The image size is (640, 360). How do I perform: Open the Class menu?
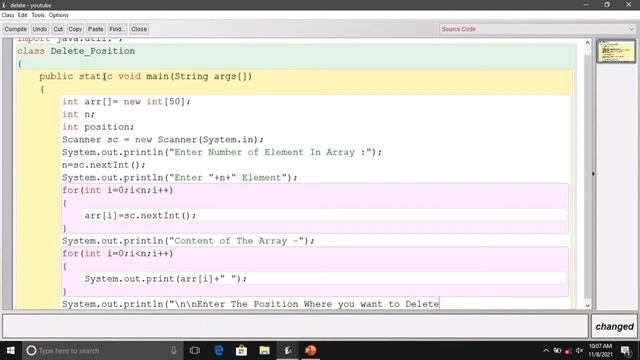tap(8, 15)
